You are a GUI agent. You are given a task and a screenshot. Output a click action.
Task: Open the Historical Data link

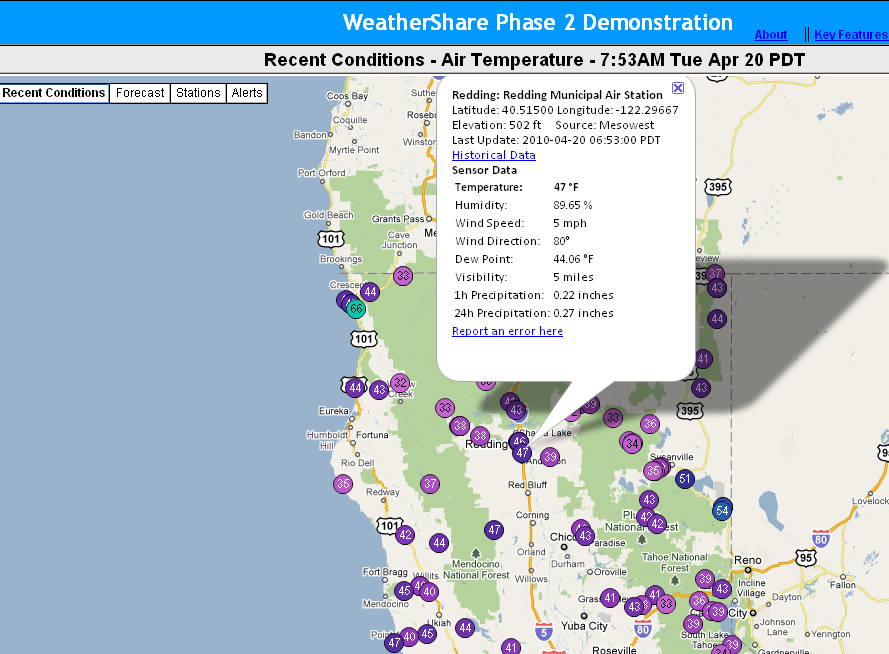coord(493,155)
